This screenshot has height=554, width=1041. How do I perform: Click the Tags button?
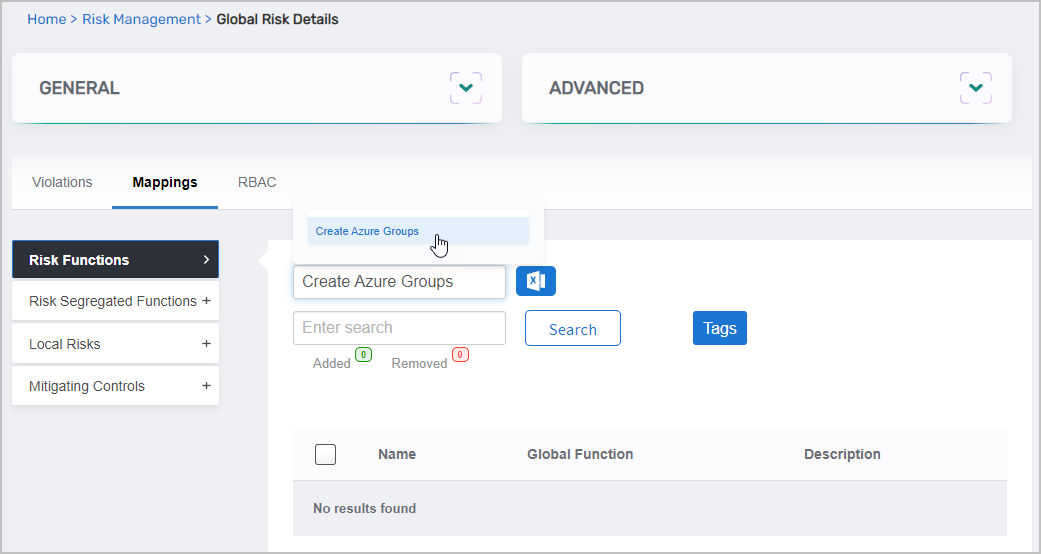click(x=719, y=328)
